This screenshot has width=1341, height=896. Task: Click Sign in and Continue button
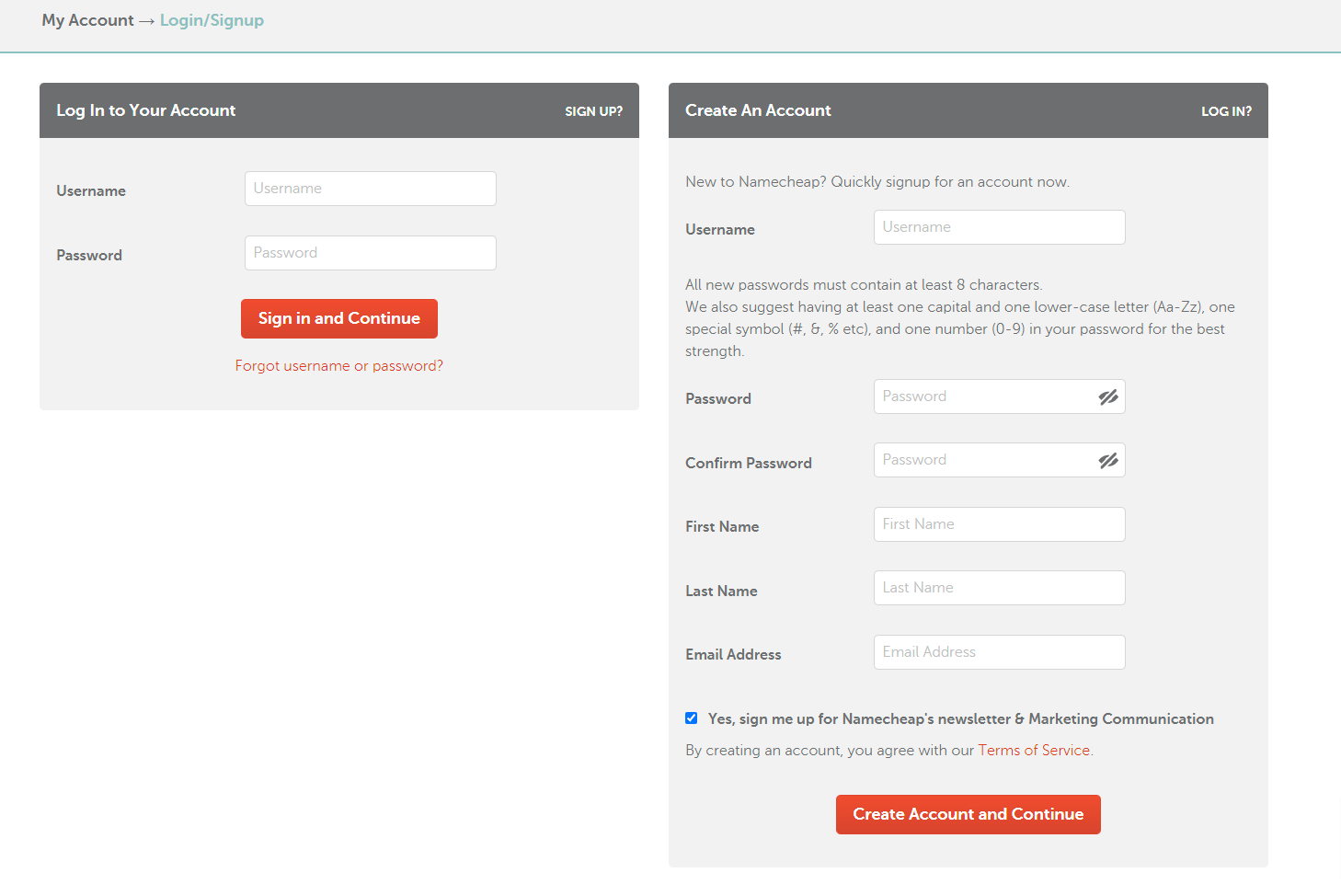(339, 318)
